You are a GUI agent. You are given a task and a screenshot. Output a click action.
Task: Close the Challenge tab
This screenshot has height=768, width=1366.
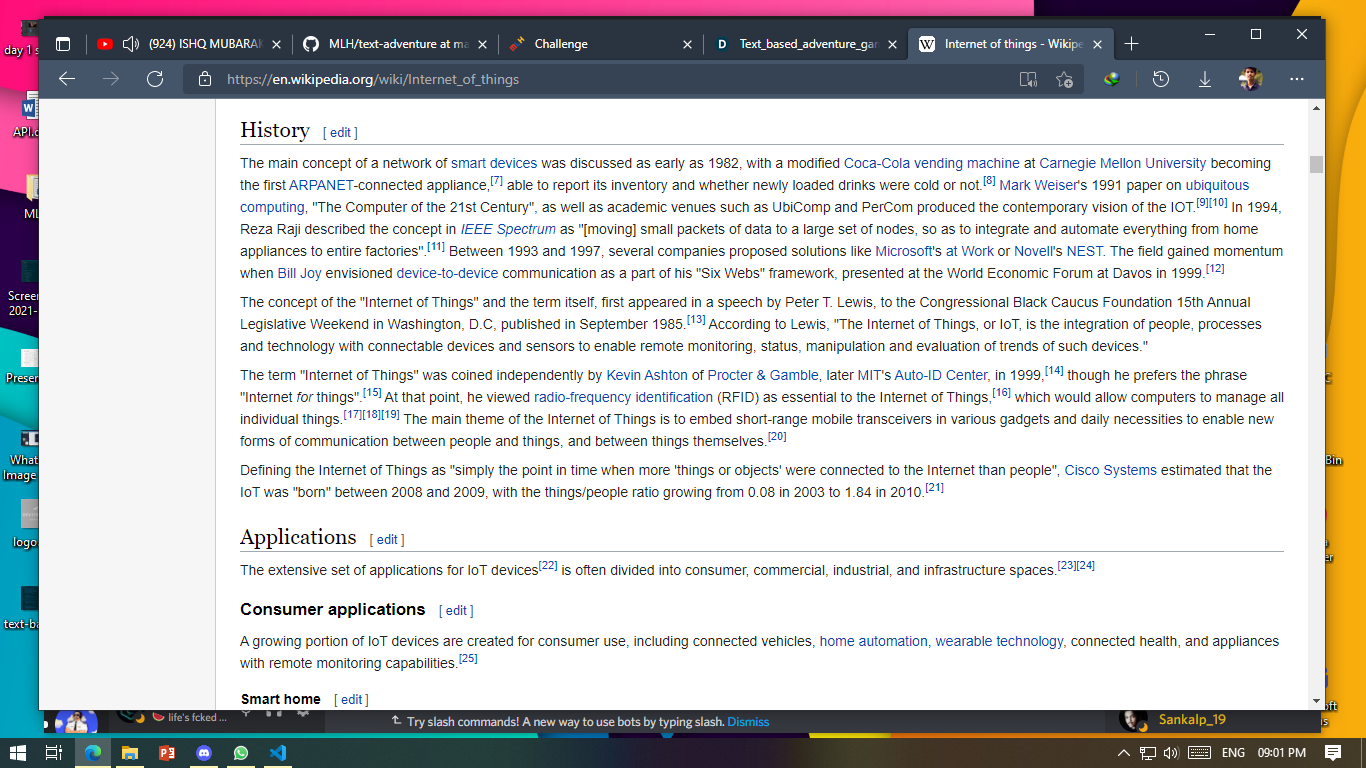point(687,44)
